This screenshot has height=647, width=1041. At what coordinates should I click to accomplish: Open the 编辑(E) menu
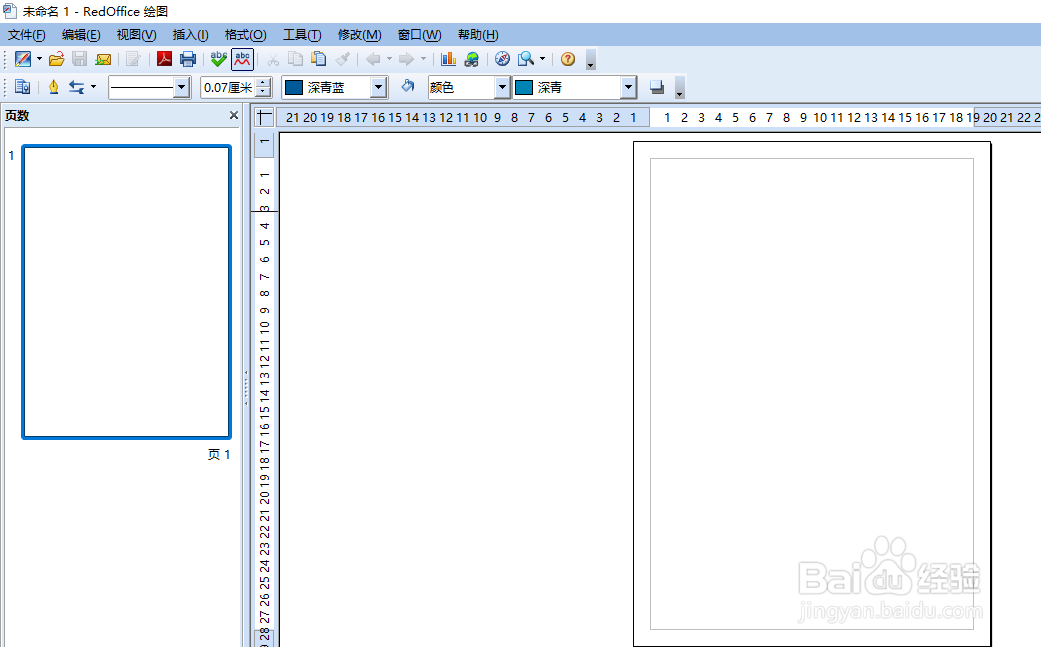click(x=81, y=35)
